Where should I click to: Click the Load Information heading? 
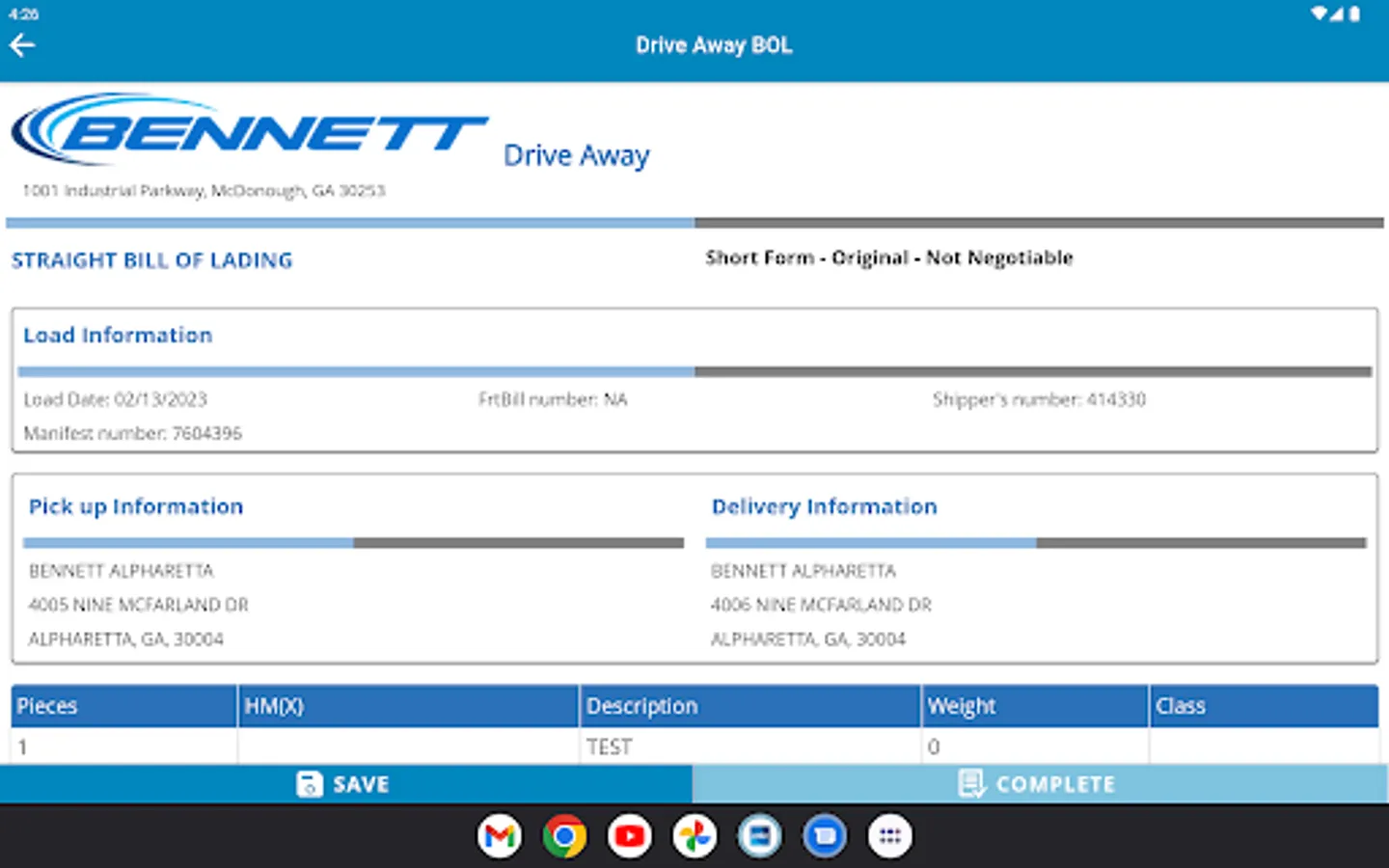tap(118, 335)
